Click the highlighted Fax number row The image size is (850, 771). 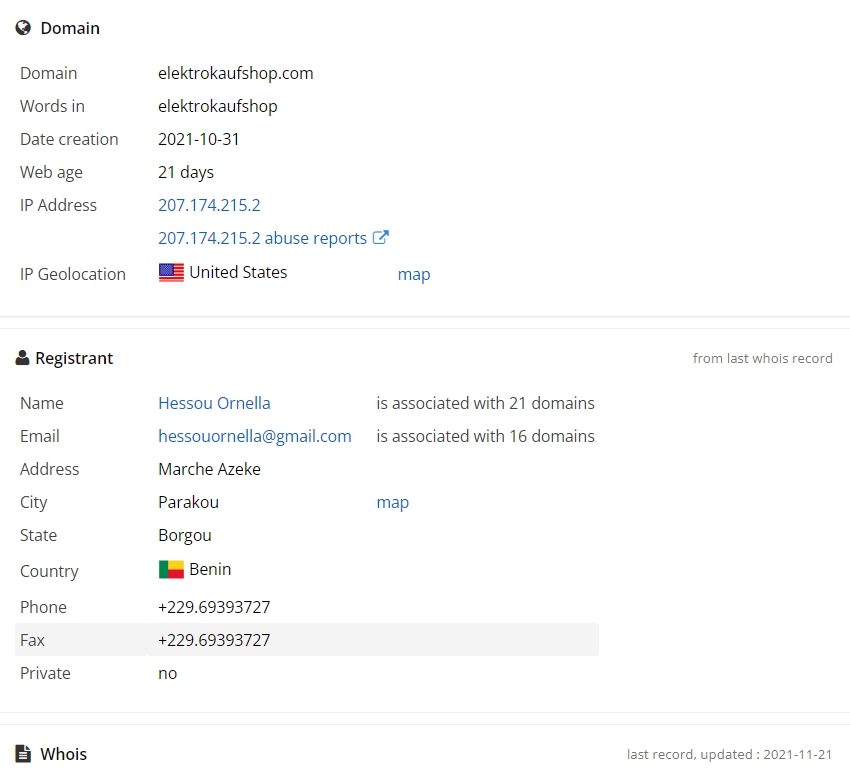click(307, 640)
